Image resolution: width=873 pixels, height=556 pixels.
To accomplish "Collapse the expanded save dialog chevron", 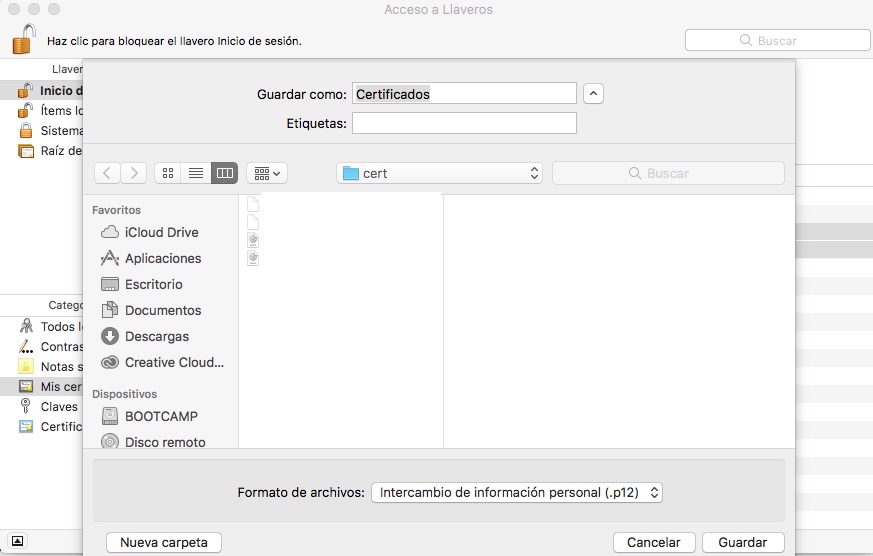I will pyautogui.click(x=593, y=93).
